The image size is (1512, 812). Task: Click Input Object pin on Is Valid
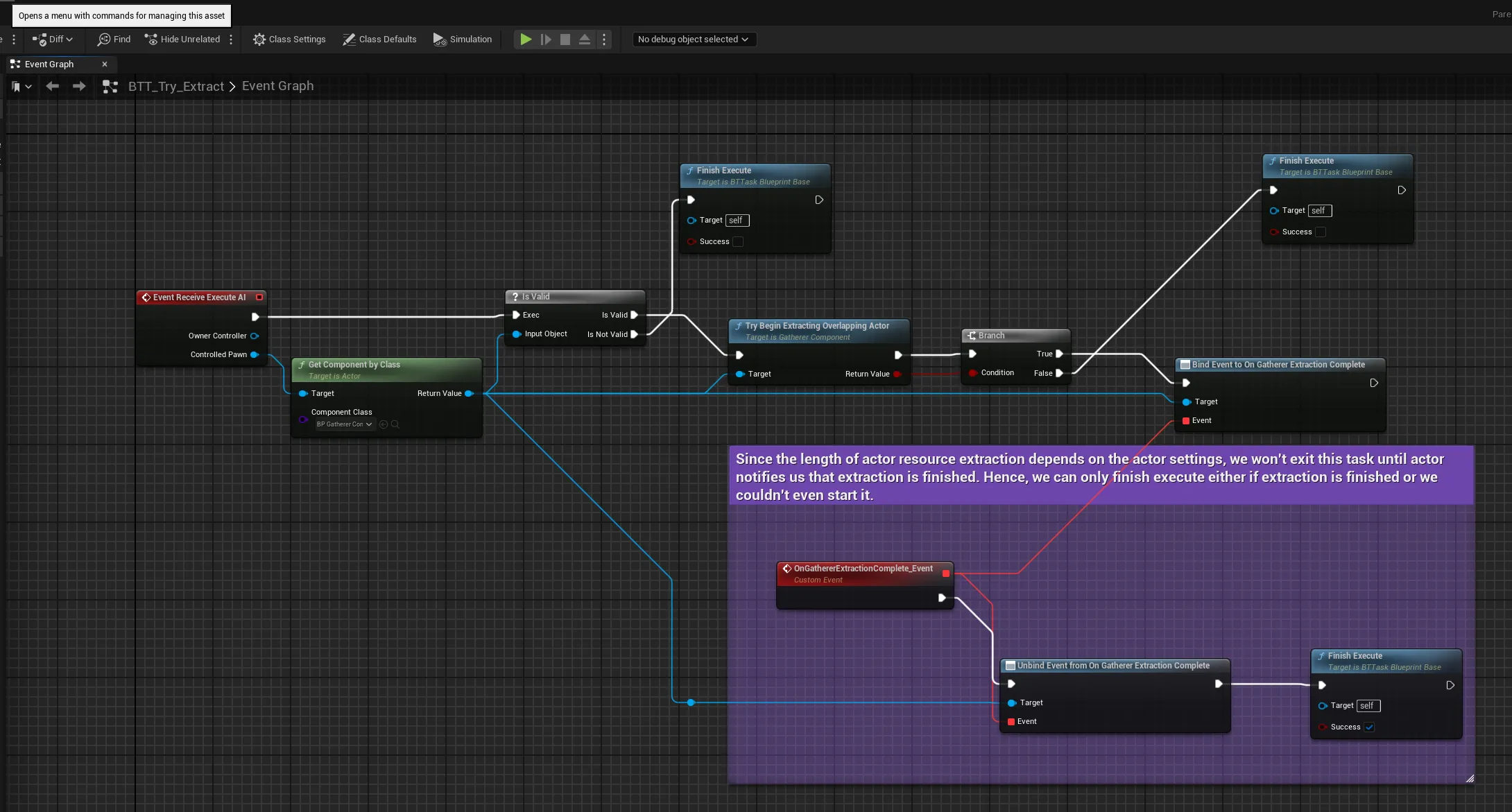[516, 334]
